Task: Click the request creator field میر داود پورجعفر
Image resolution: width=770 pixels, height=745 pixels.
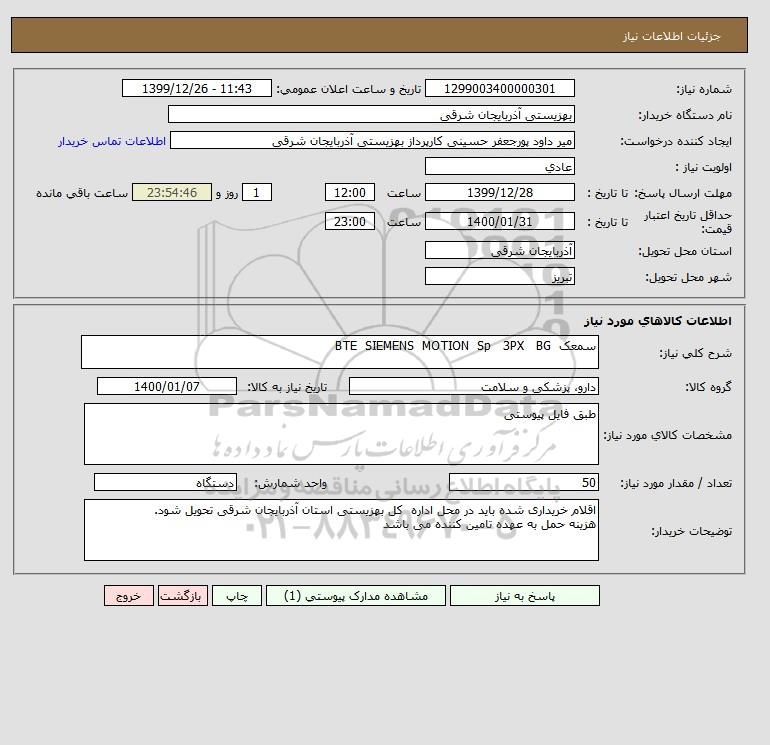Action: click(372, 140)
